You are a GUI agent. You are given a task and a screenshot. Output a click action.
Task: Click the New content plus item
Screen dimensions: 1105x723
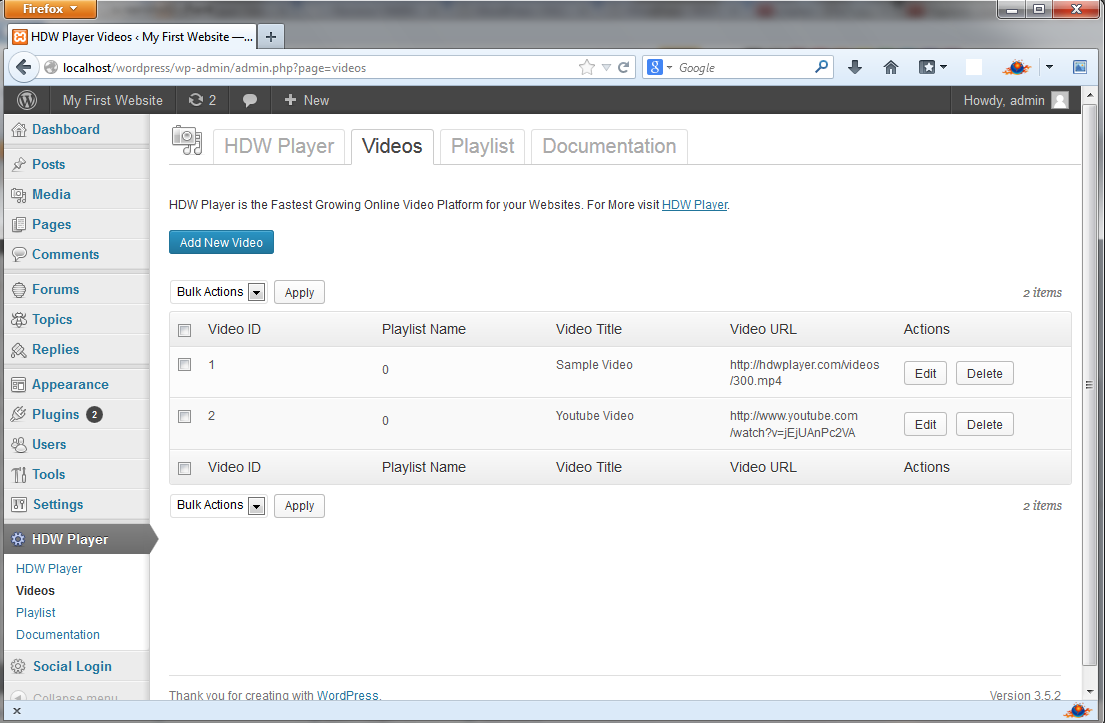click(x=307, y=100)
